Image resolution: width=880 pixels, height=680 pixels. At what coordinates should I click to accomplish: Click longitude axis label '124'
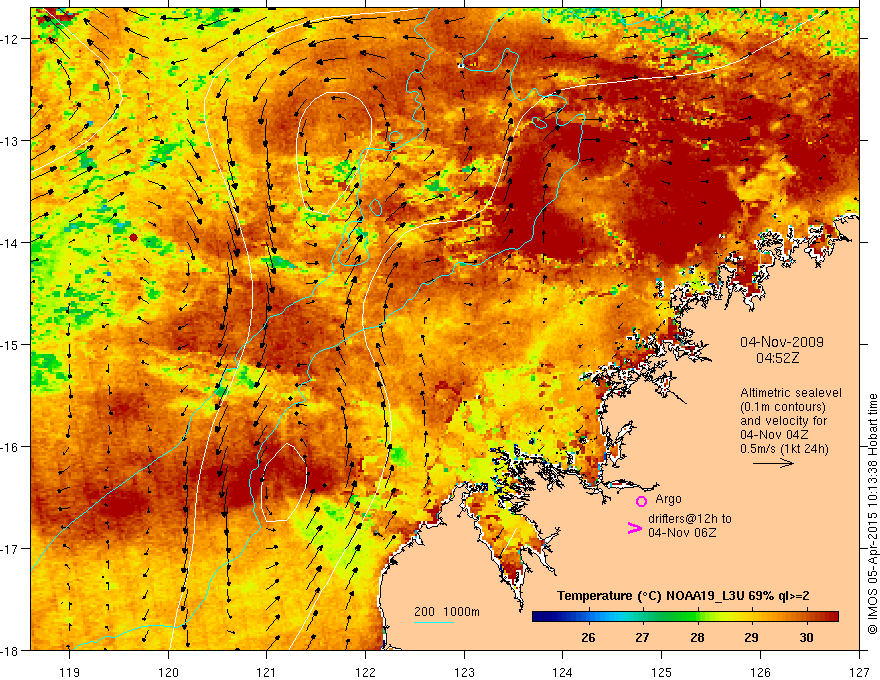[563, 672]
